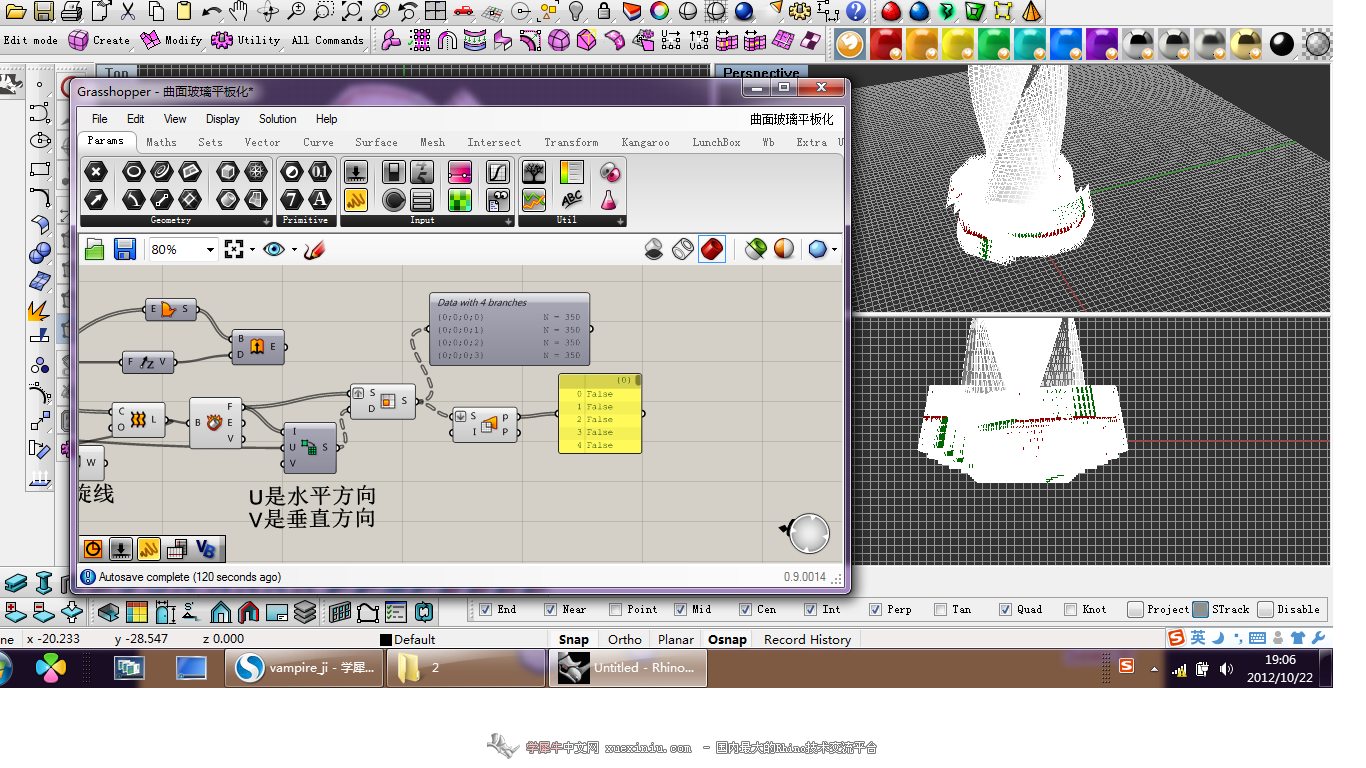Screen dimensions: 1366x768
Task: Toggle the Perp osnap checkbox
Action: click(x=875, y=609)
